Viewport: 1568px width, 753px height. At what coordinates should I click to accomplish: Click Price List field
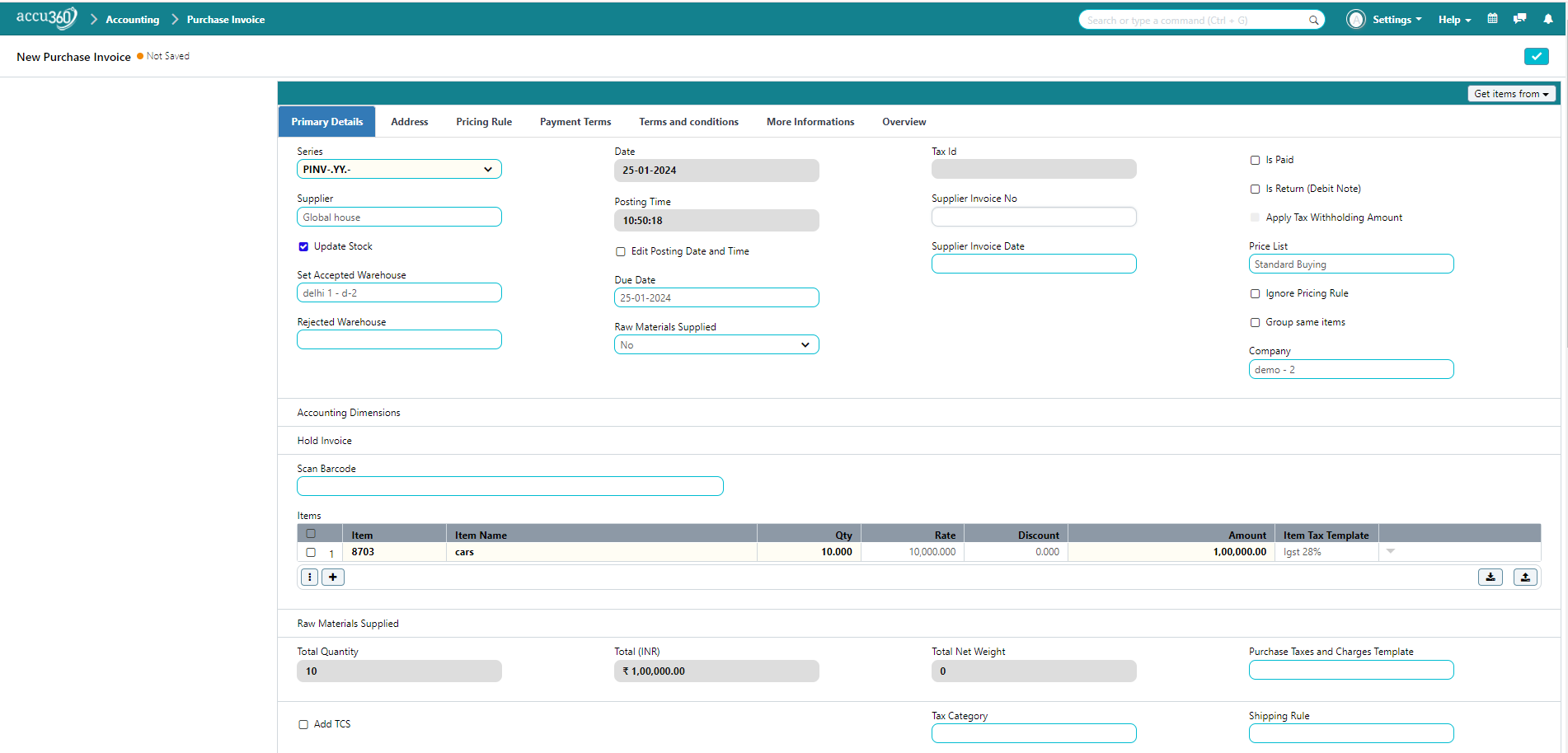coord(1351,264)
